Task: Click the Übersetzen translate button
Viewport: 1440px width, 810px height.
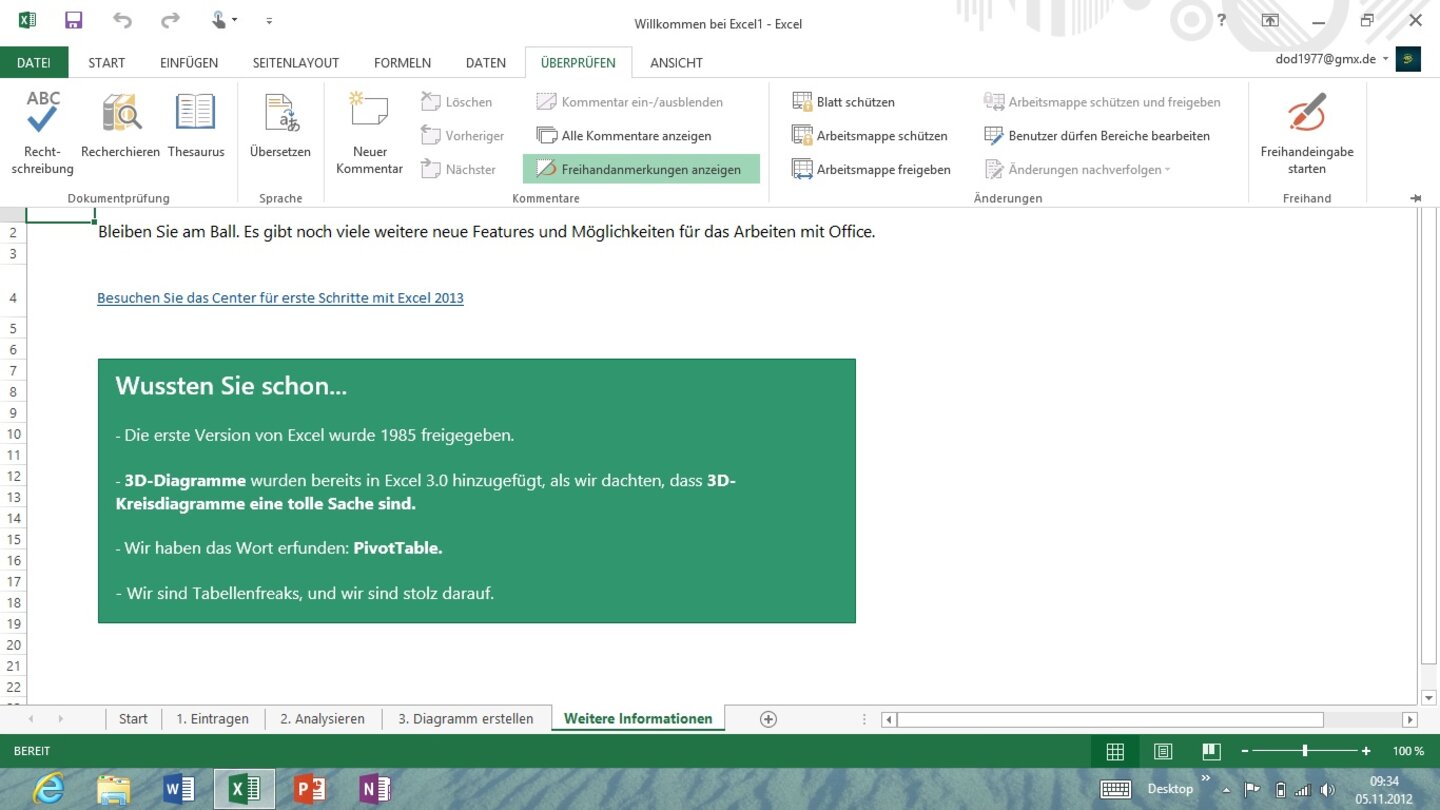Action: coord(280,125)
